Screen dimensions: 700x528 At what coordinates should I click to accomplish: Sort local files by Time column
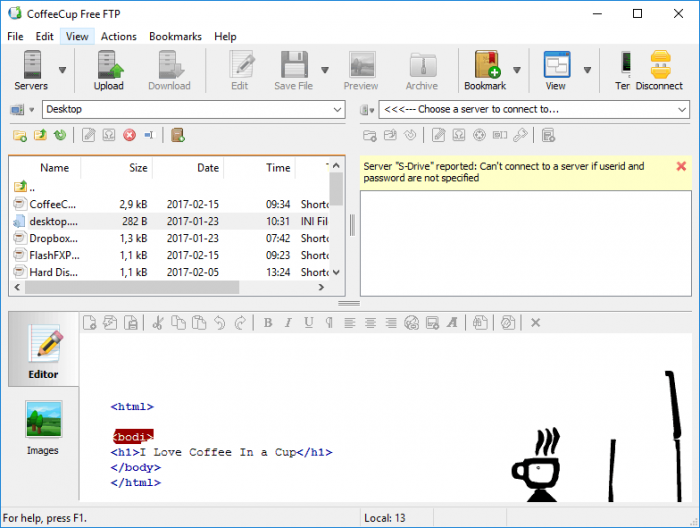[x=259, y=168]
